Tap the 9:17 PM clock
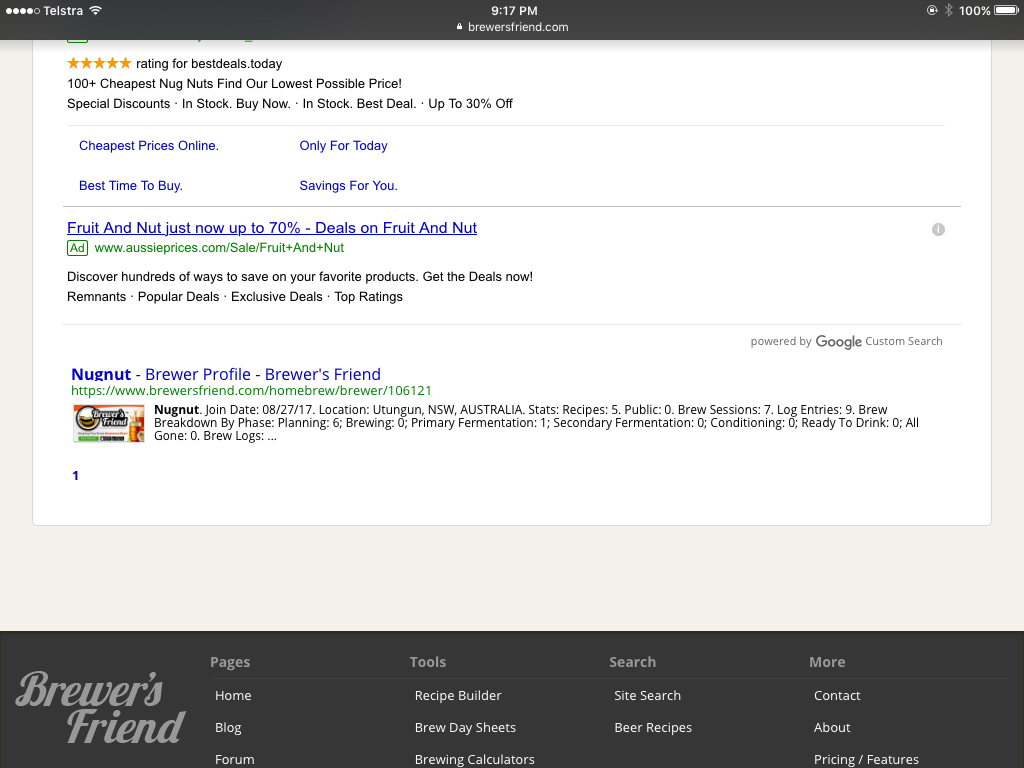The height and width of the screenshot is (768, 1024). pyautogui.click(x=514, y=10)
